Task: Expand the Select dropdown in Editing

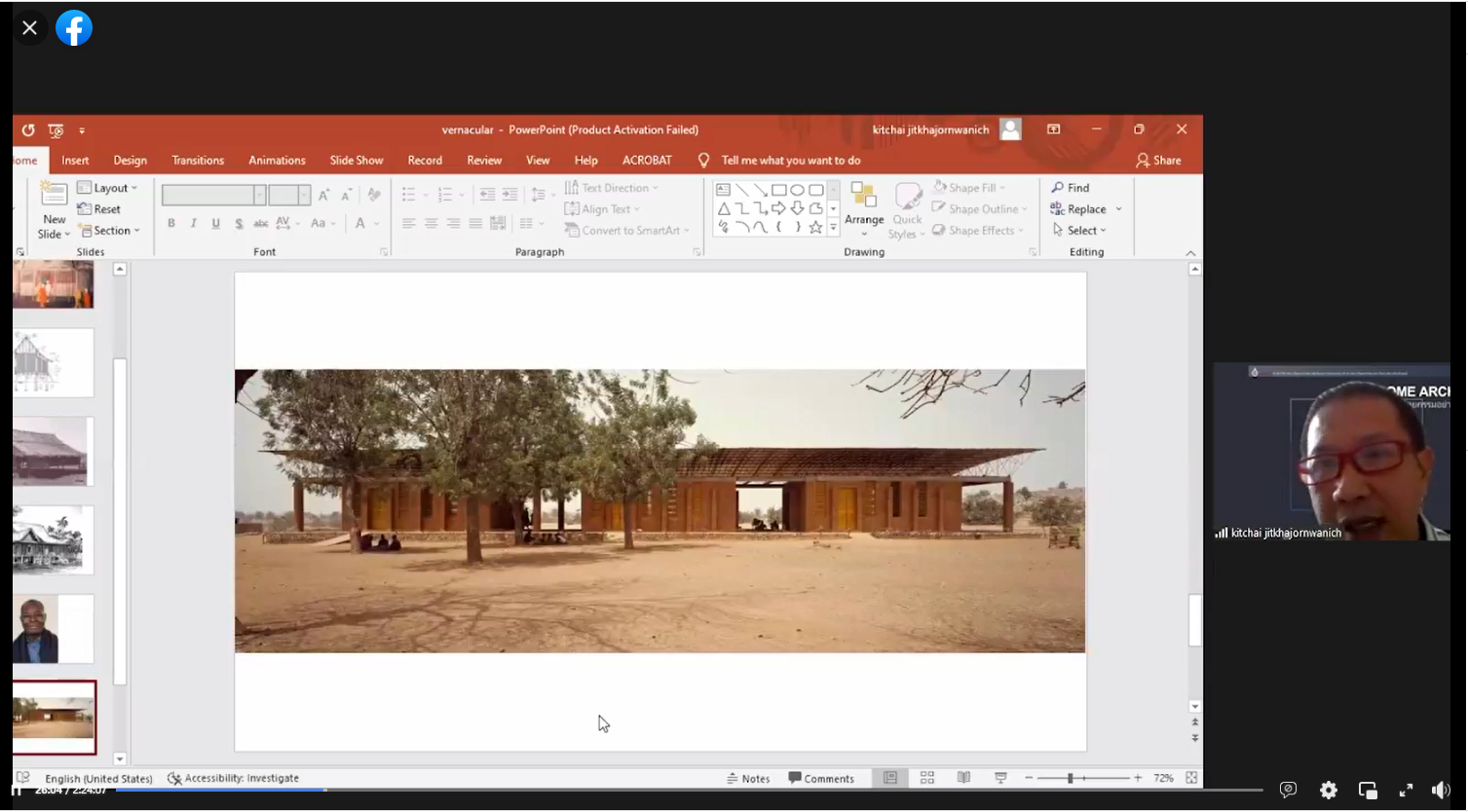Action: [x=1080, y=231]
